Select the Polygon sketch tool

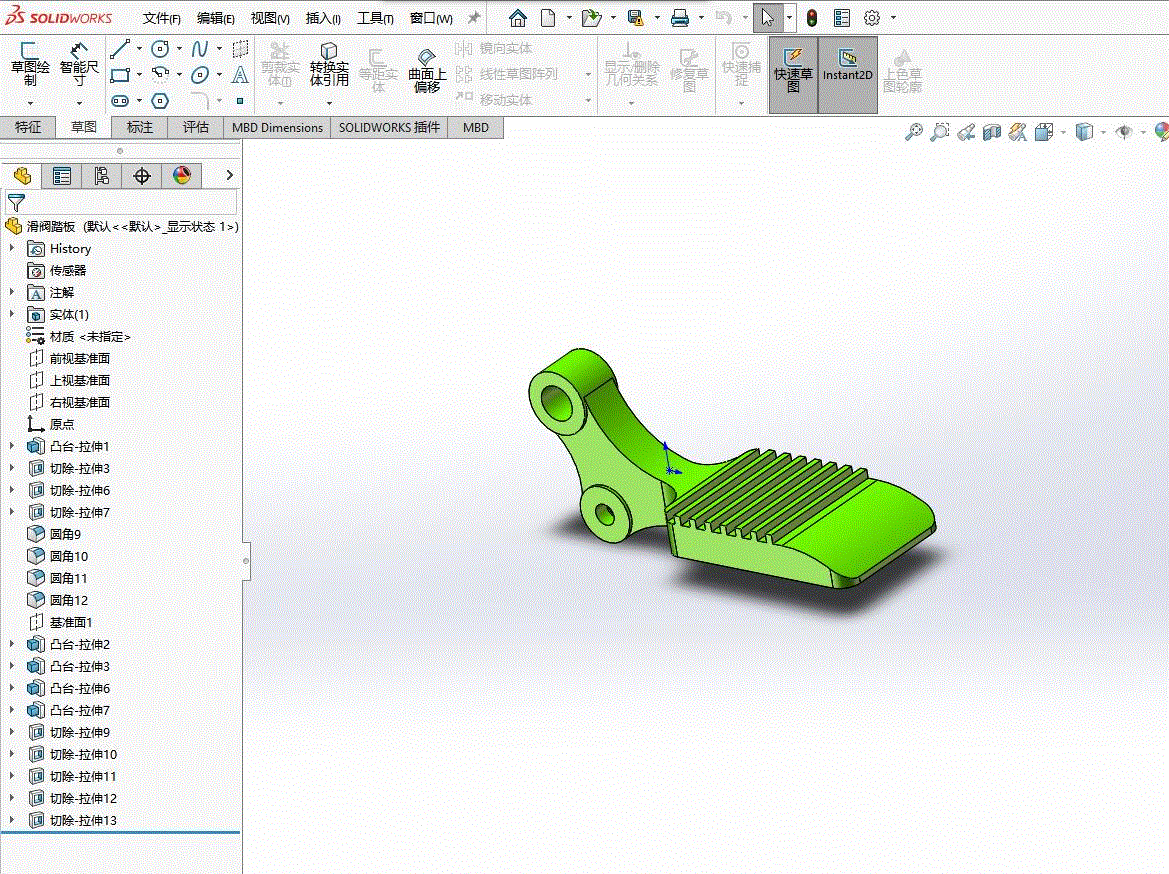coord(160,101)
